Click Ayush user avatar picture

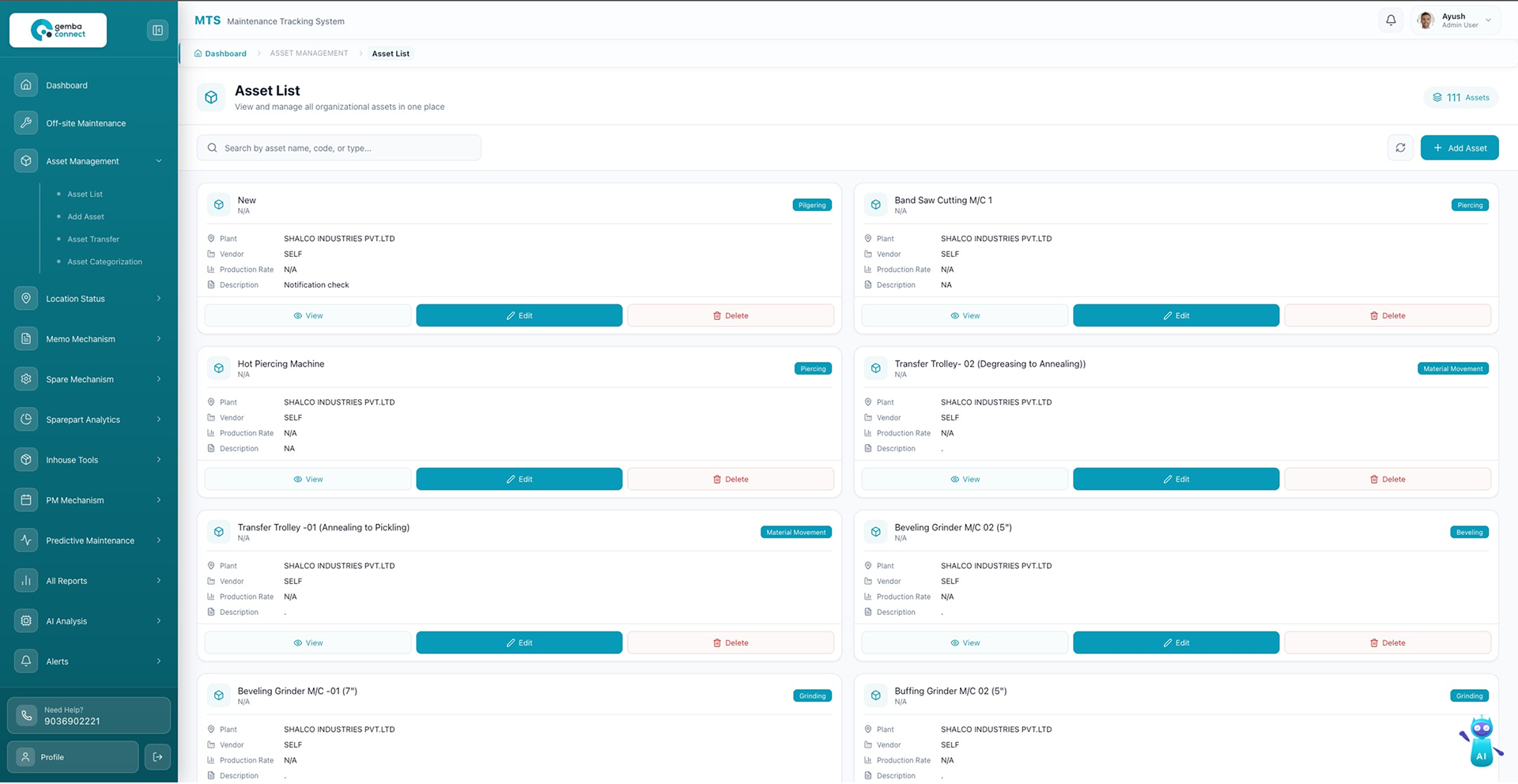coord(1426,21)
